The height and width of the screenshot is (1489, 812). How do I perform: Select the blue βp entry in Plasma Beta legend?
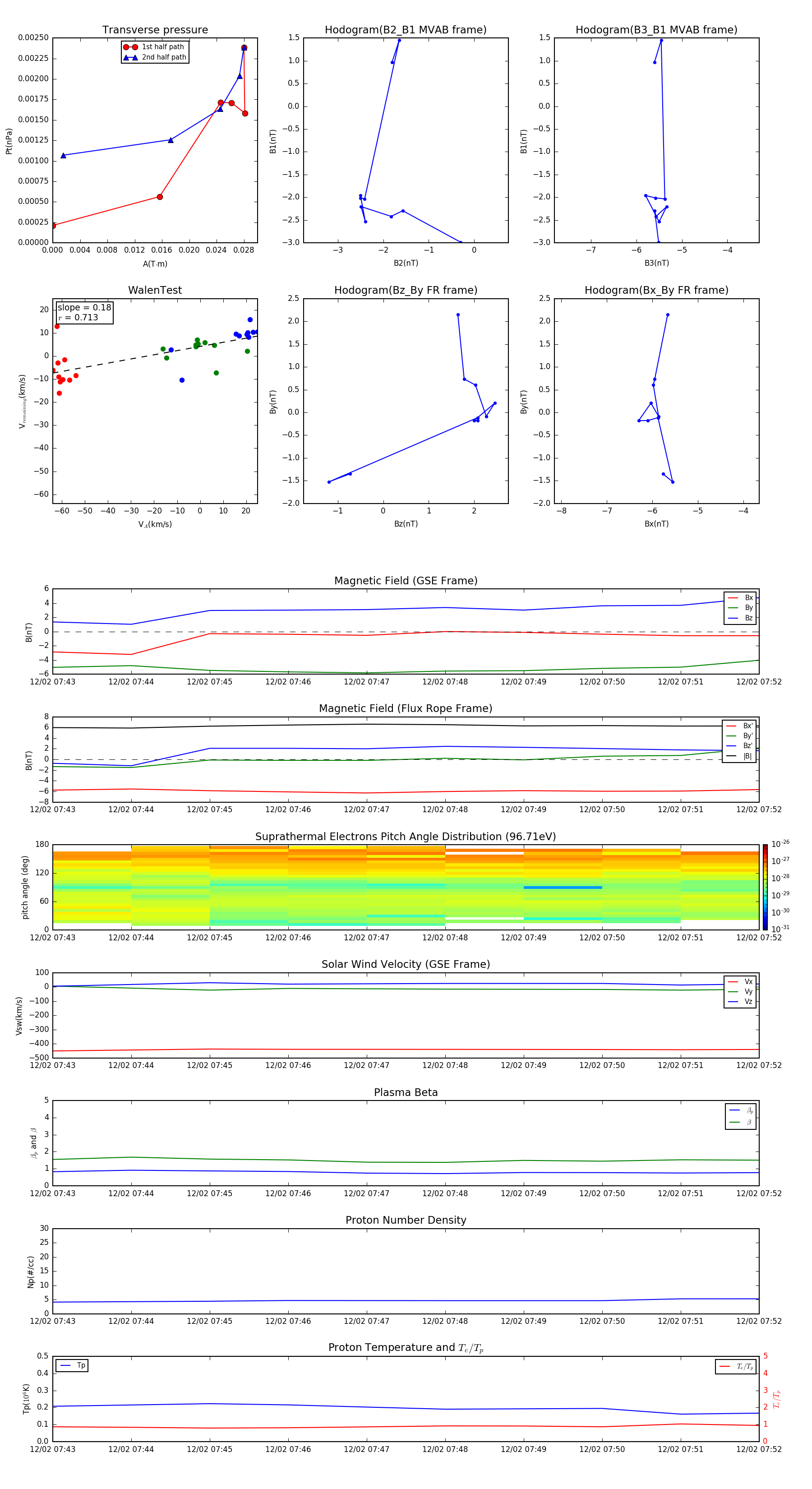tap(741, 1110)
